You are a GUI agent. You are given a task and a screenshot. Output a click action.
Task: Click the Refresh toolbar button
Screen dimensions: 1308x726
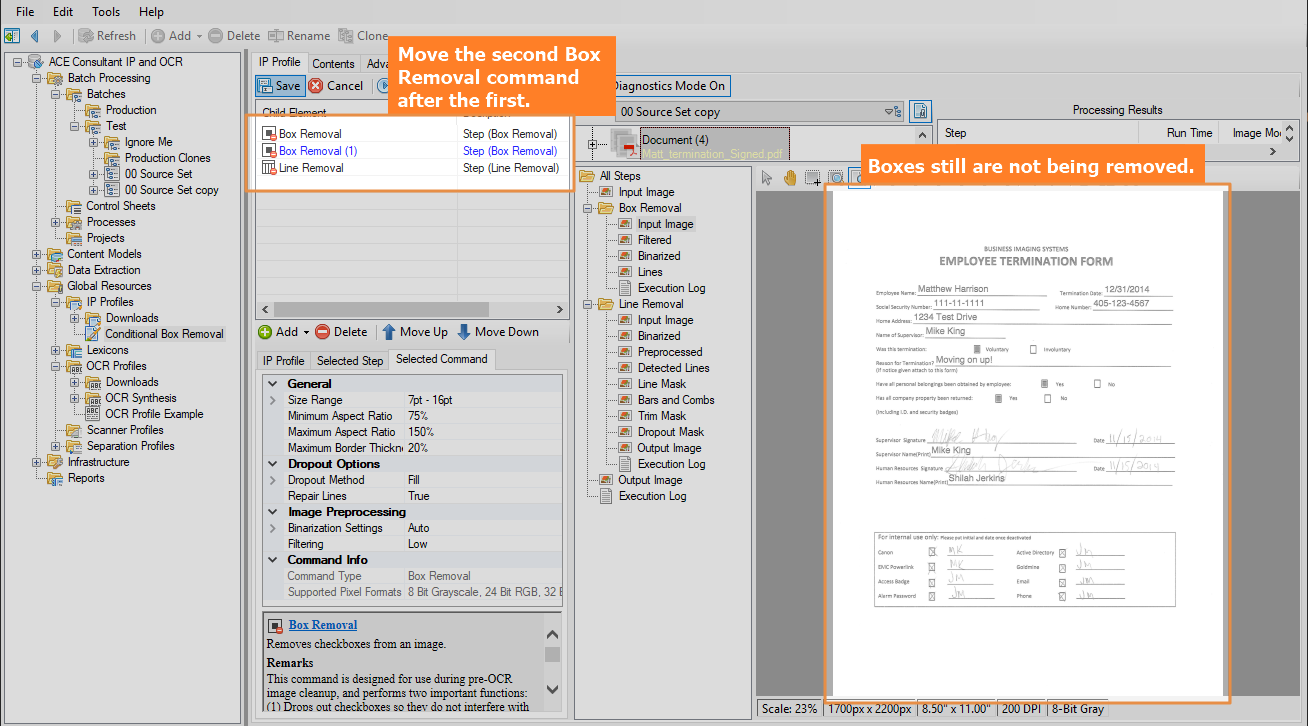(107, 36)
